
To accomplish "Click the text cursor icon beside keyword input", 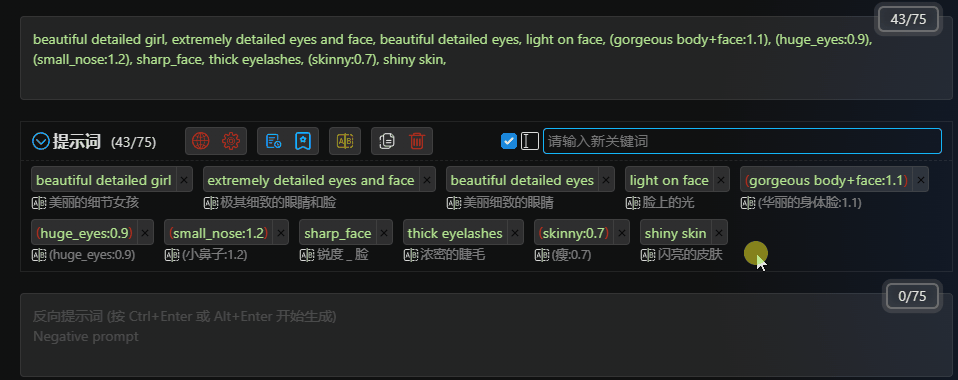I will coord(530,141).
